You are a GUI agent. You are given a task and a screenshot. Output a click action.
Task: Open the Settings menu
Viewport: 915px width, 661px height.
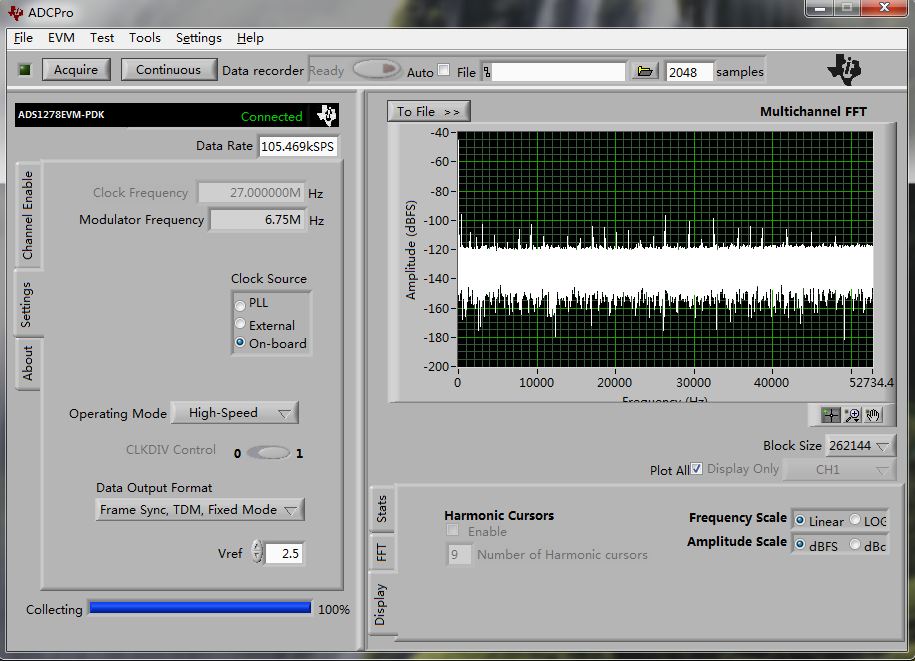click(x=199, y=38)
